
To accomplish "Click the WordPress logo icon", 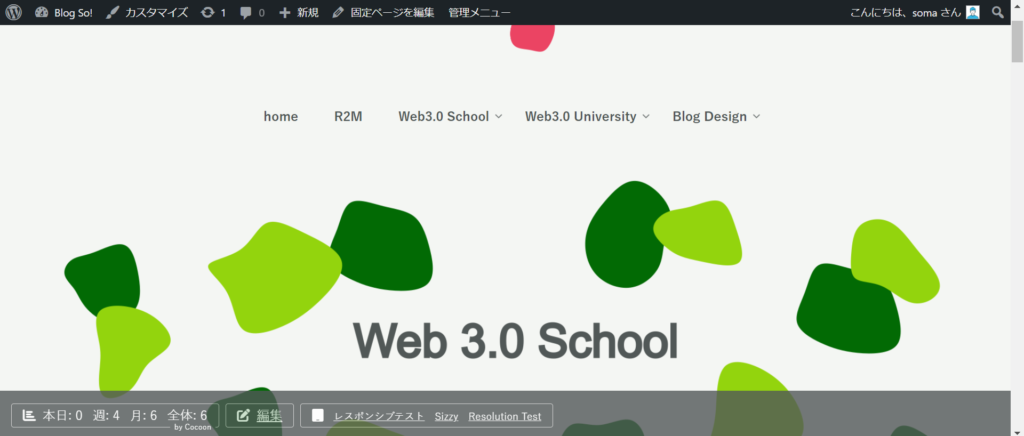I will click(x=13, y=12).
